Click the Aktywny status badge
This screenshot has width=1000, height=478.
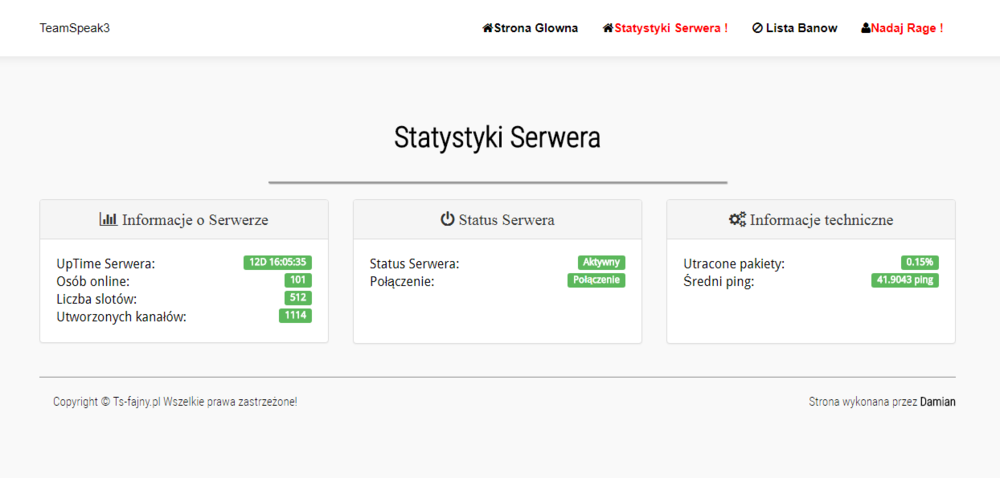tap(602, 263)
